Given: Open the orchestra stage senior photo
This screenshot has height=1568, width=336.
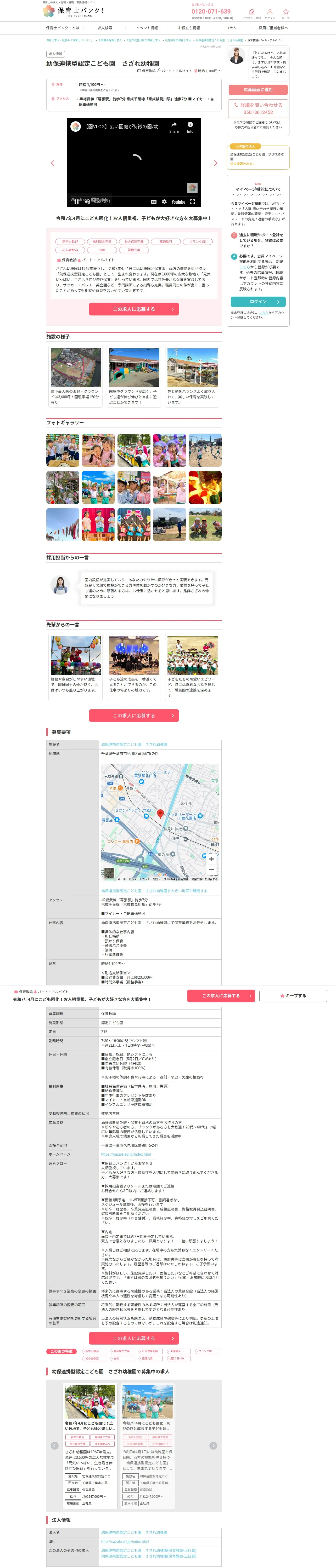Looking at the screenshot, I should pyautogui.click(x=134, y=656).
